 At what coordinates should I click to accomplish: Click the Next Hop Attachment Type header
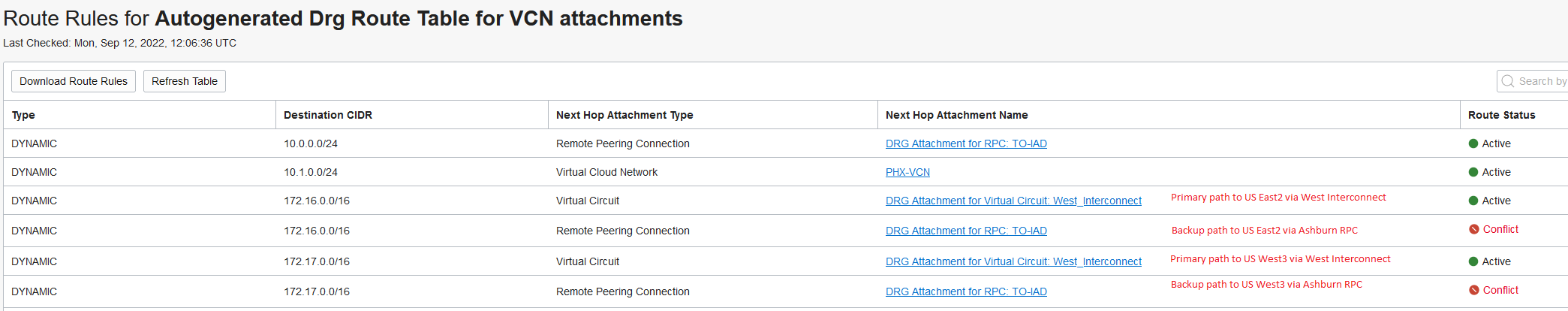tap(624, 115)
